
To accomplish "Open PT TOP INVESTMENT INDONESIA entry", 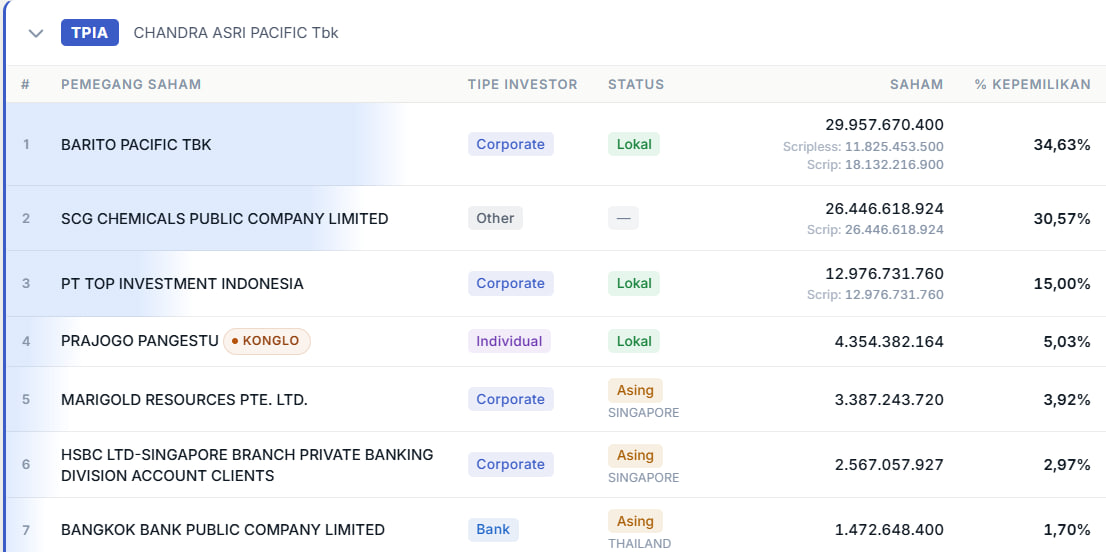I will [182, 283].
